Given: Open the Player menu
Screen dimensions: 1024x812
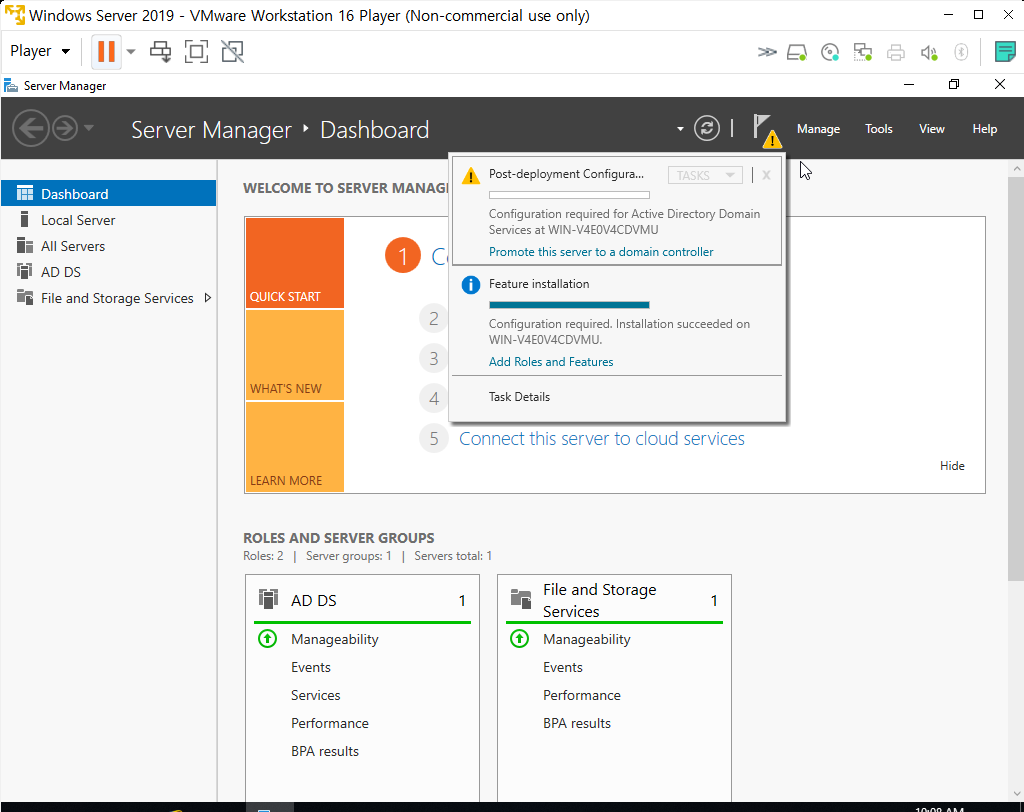Looking at the screenshot, I should (40, 51).
